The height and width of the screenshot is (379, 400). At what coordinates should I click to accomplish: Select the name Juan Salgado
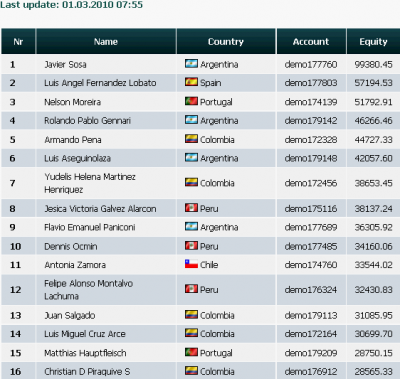pyautogui.click(x=70, y=315)
